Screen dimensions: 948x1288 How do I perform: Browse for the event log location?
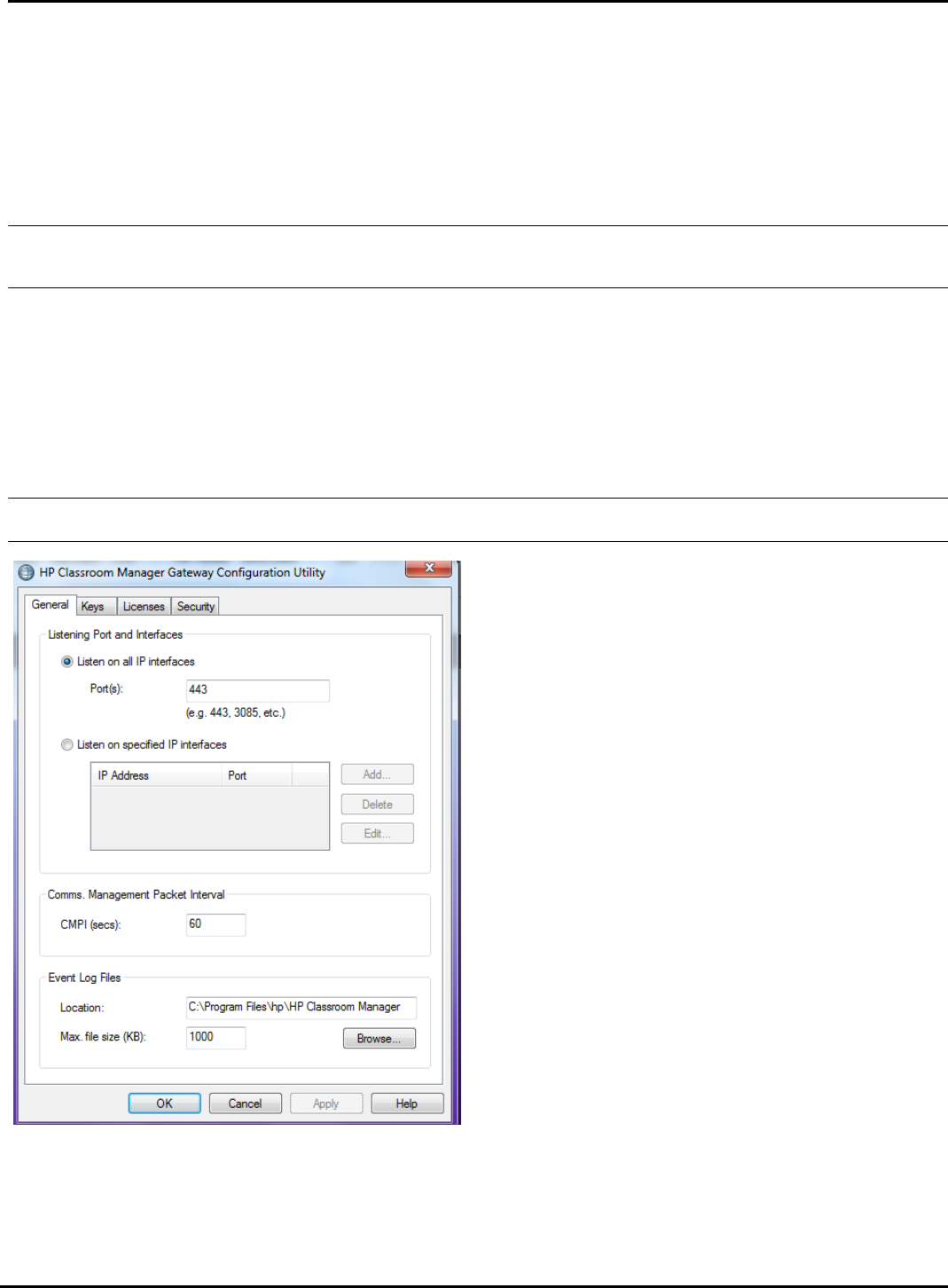point(380,1039)
